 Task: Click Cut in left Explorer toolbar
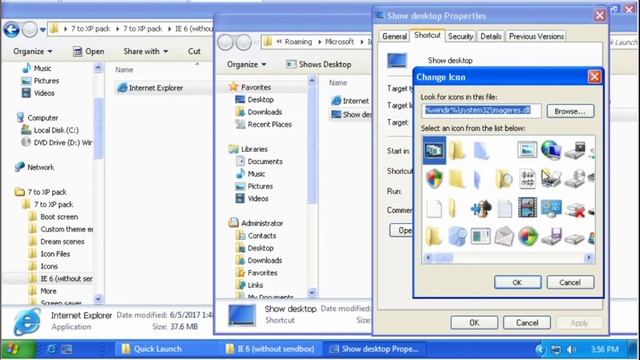[x=194, y=51]
